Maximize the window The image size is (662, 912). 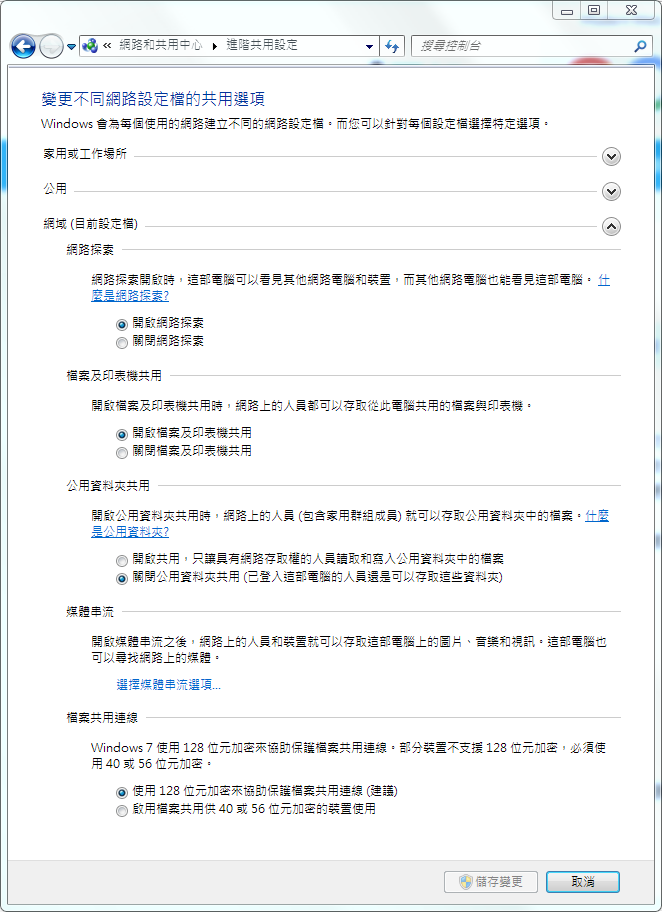click(593, 10)
